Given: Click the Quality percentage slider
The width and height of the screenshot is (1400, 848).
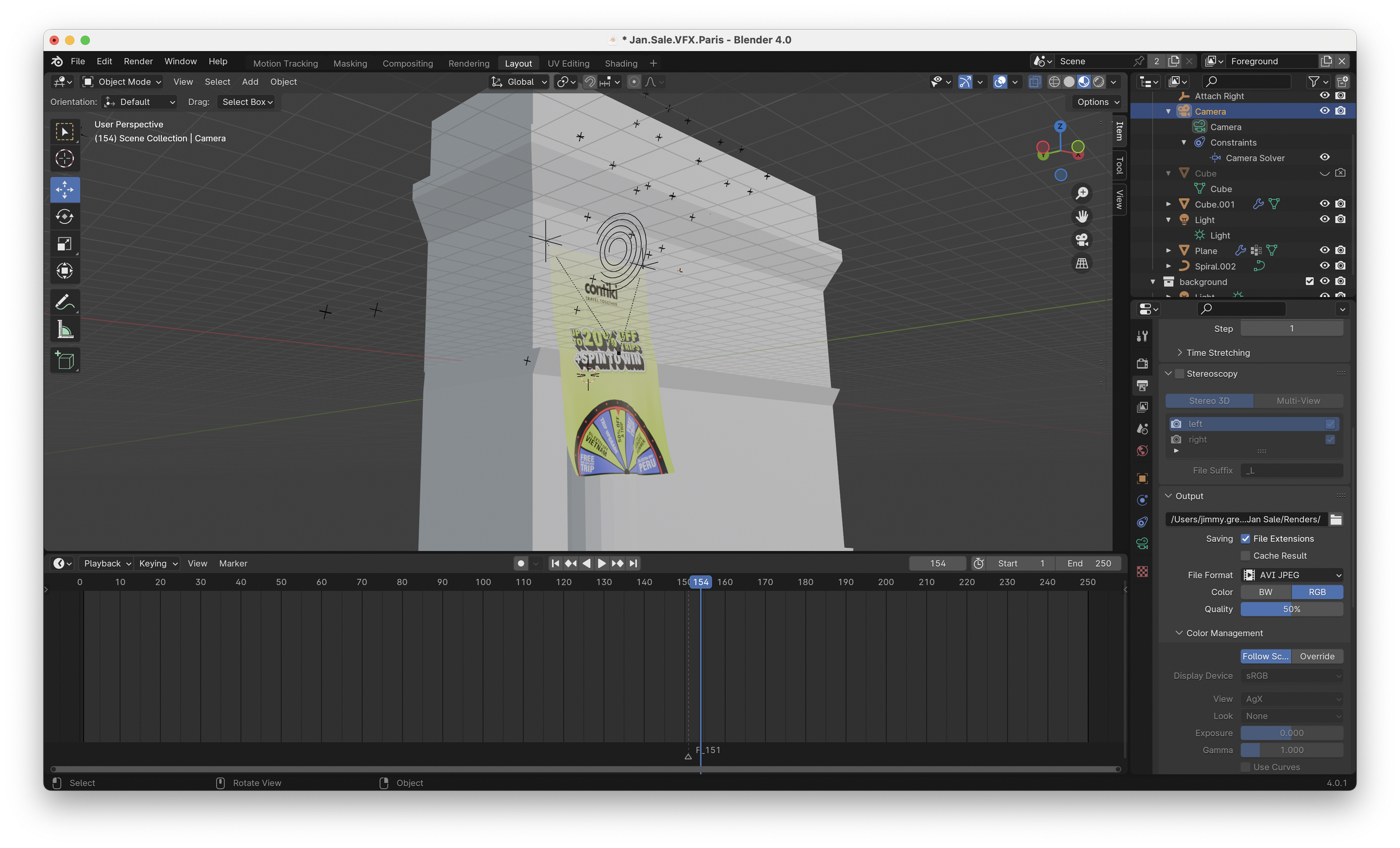Looking at the screenshot, I should pyautogui.click(x=1291, y=609).
